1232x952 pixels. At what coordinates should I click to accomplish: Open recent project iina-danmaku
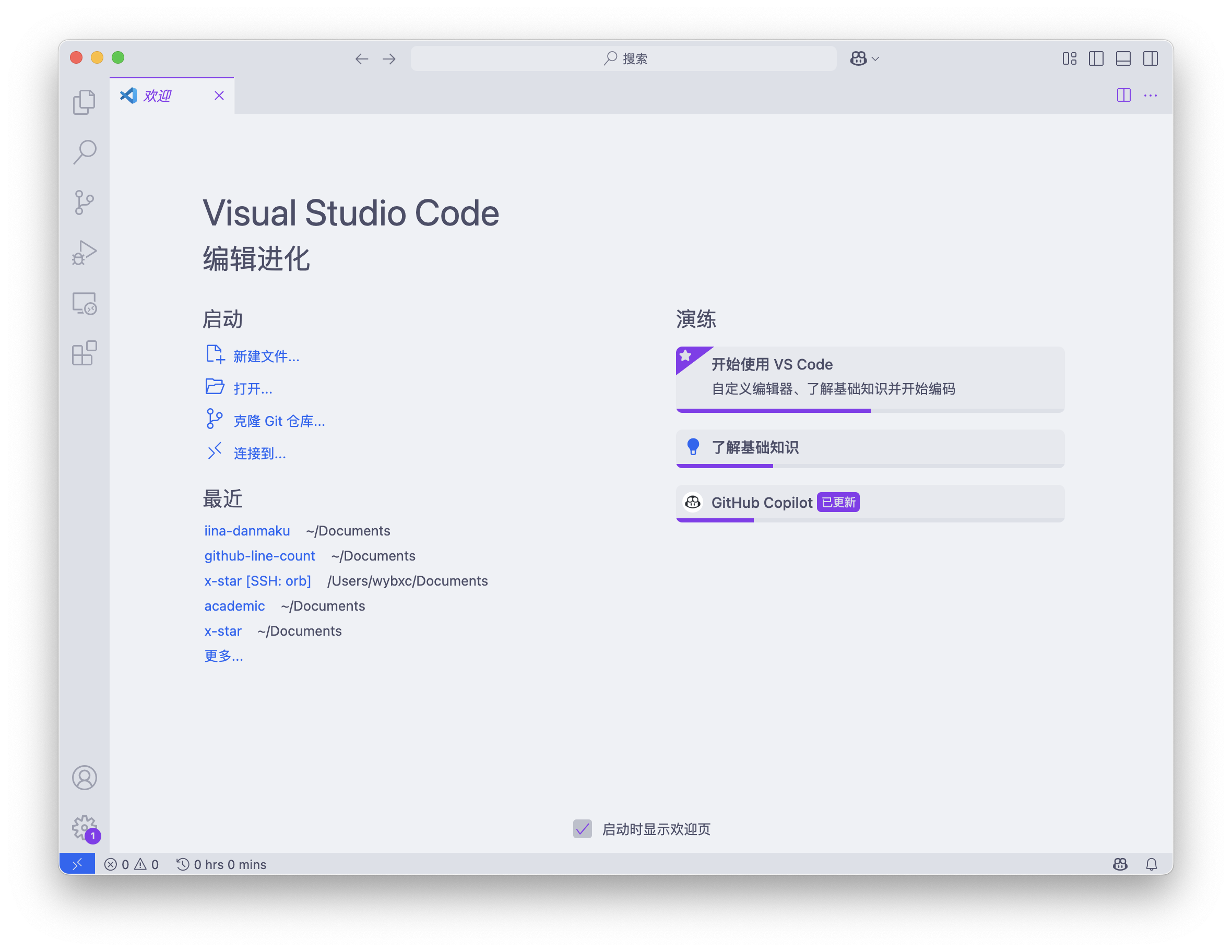(x=247, y=531)
